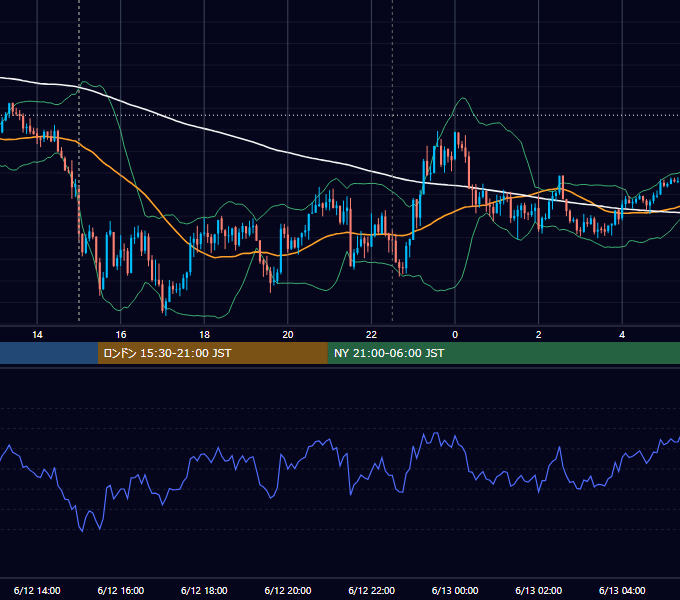This screenshot has height=600, width=680.
Task: Click the 14 hour label on the chart axis
Action: tap(37, 335)
